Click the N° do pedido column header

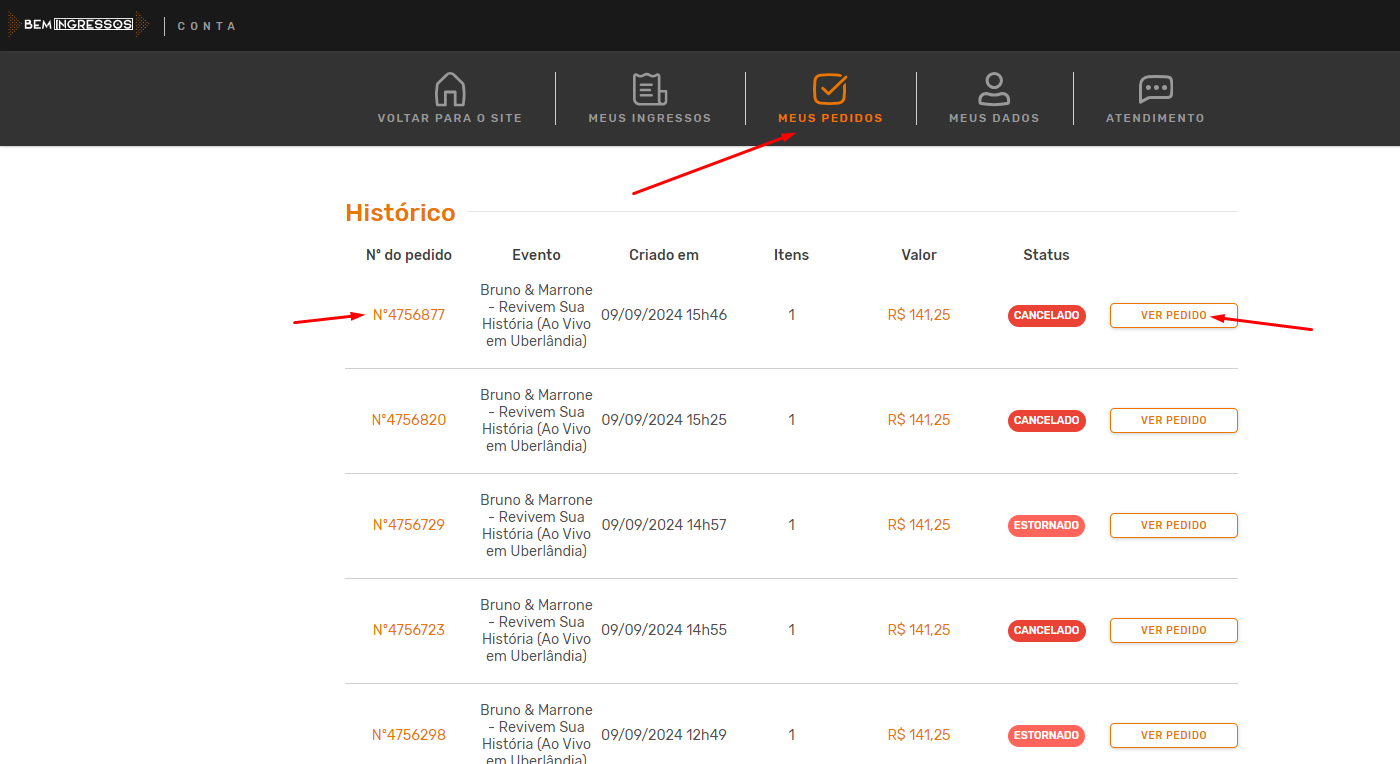[x=409, y=255]
